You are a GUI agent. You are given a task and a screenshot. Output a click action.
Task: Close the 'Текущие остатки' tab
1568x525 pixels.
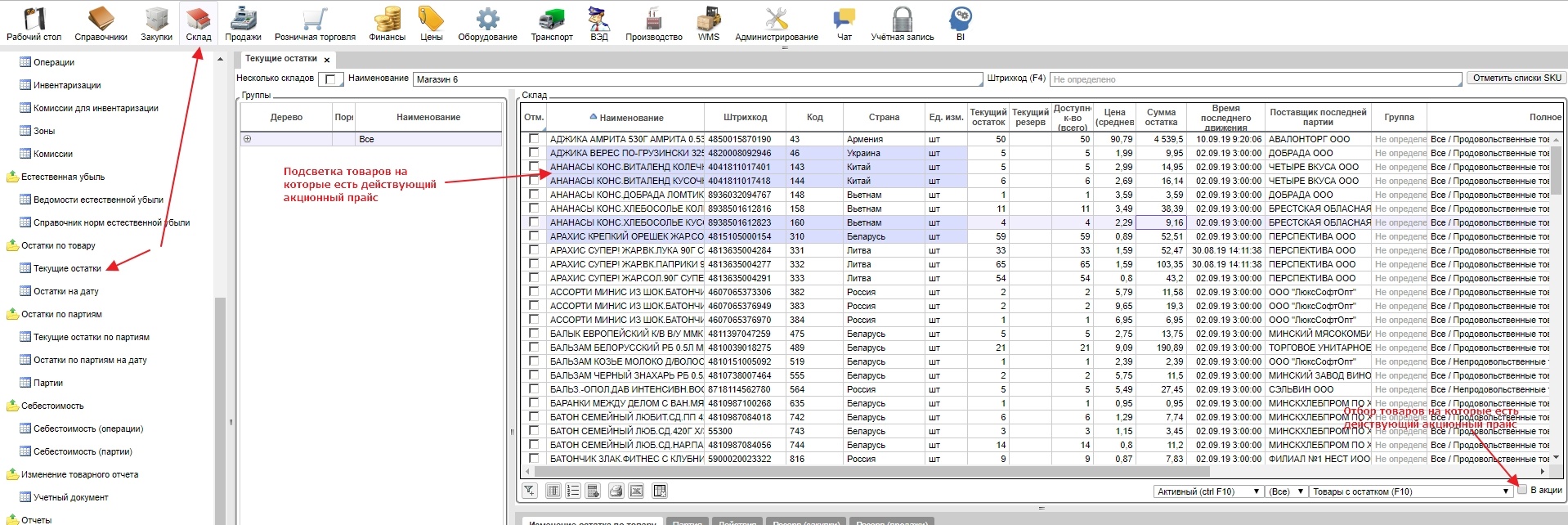[327, 60]
